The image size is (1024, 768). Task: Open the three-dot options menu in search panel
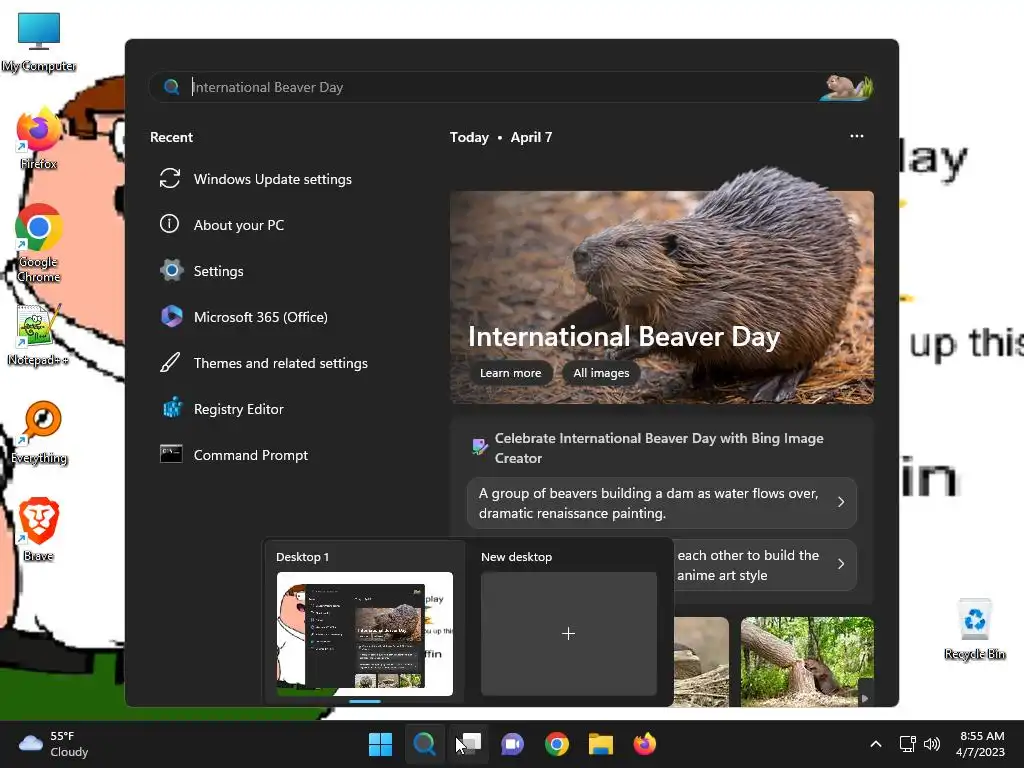pos(857,136)
